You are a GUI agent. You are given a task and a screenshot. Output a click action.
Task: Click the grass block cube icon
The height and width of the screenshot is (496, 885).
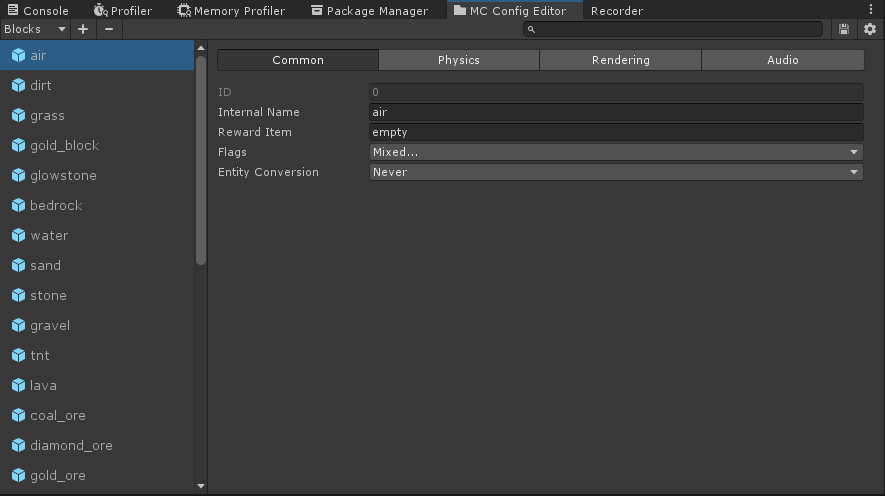[x=19, y=115]
